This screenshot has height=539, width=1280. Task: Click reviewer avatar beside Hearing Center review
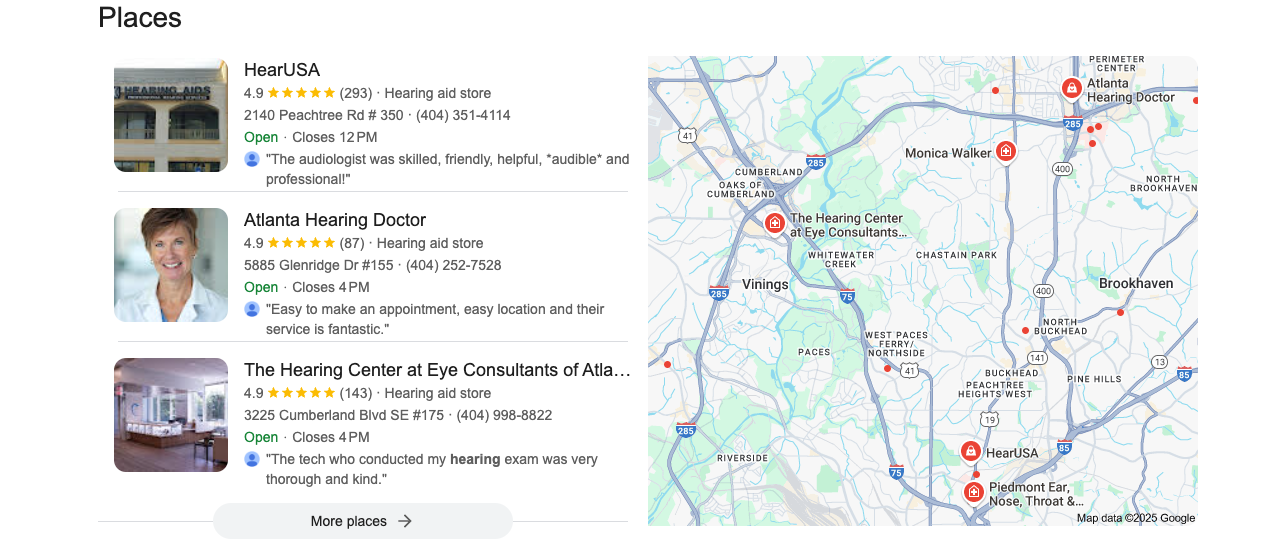252,459
